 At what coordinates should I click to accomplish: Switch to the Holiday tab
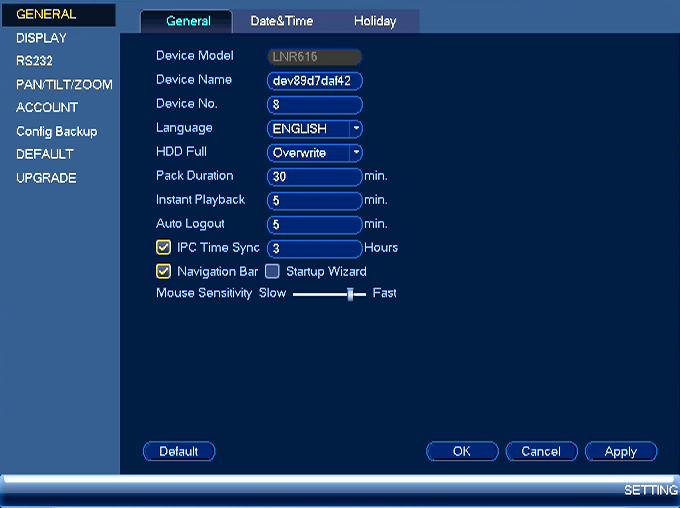pos(375,21)
